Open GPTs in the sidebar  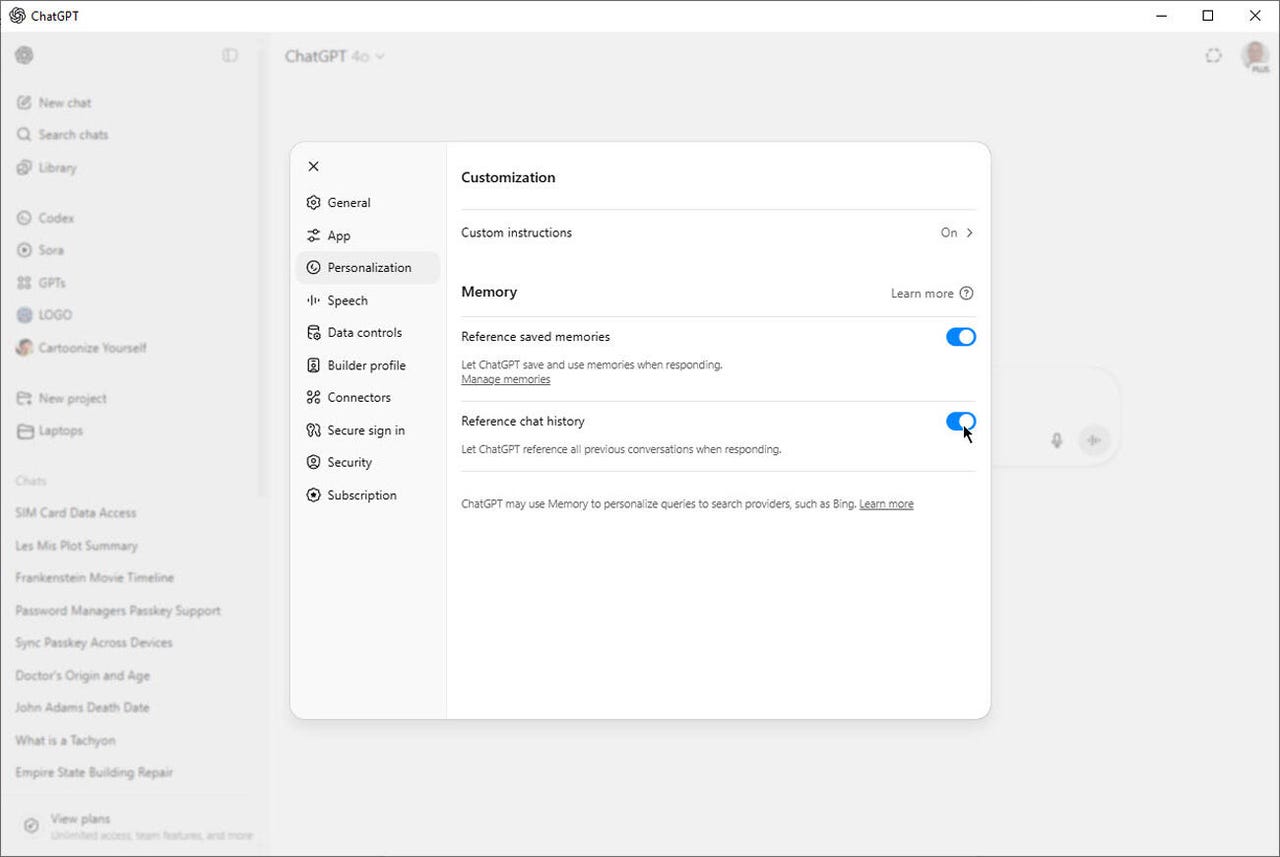[x=52, y=283]
